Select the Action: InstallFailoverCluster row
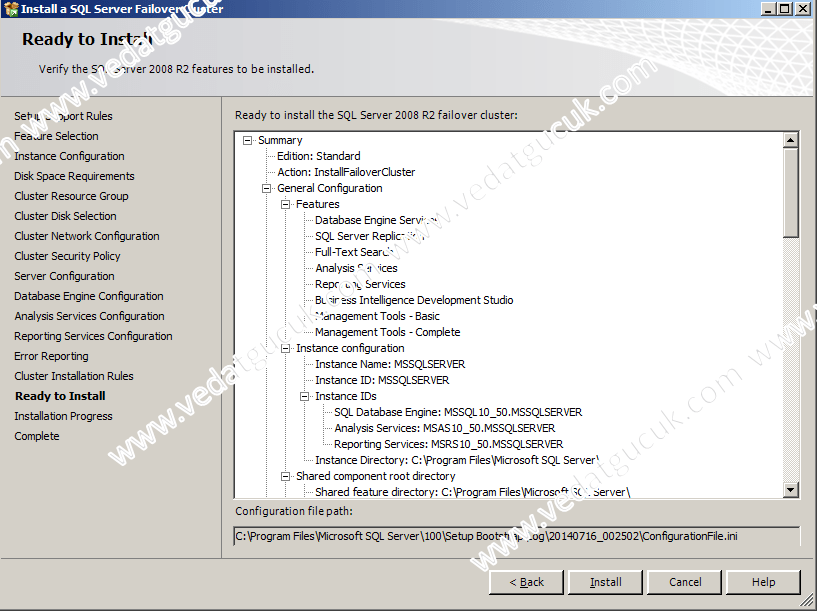 [x=346, y=172]
